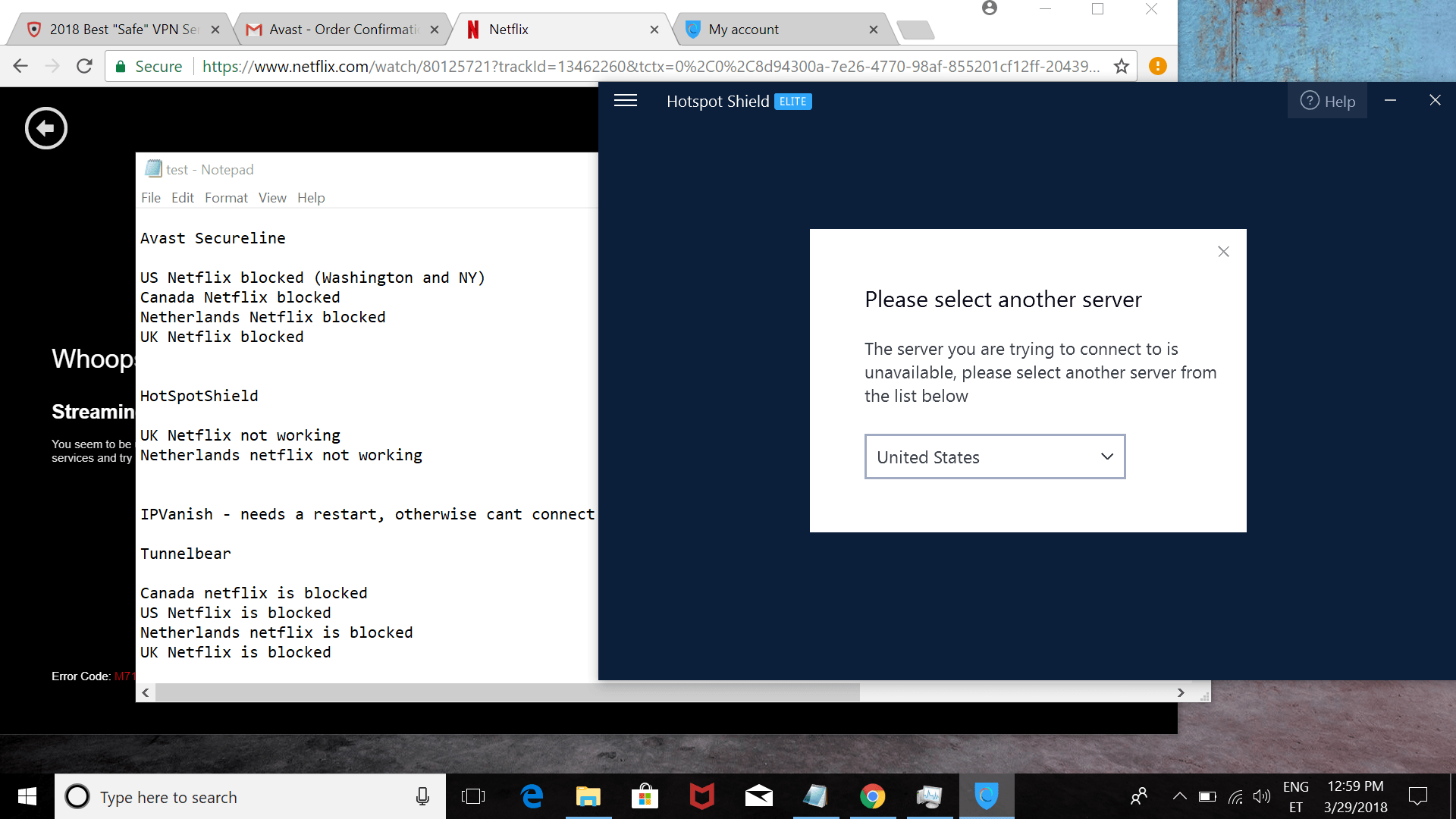Click 'Tunnelbear' line in Notepad
Screen dimensions: 1456x819
tap(186, 554)
